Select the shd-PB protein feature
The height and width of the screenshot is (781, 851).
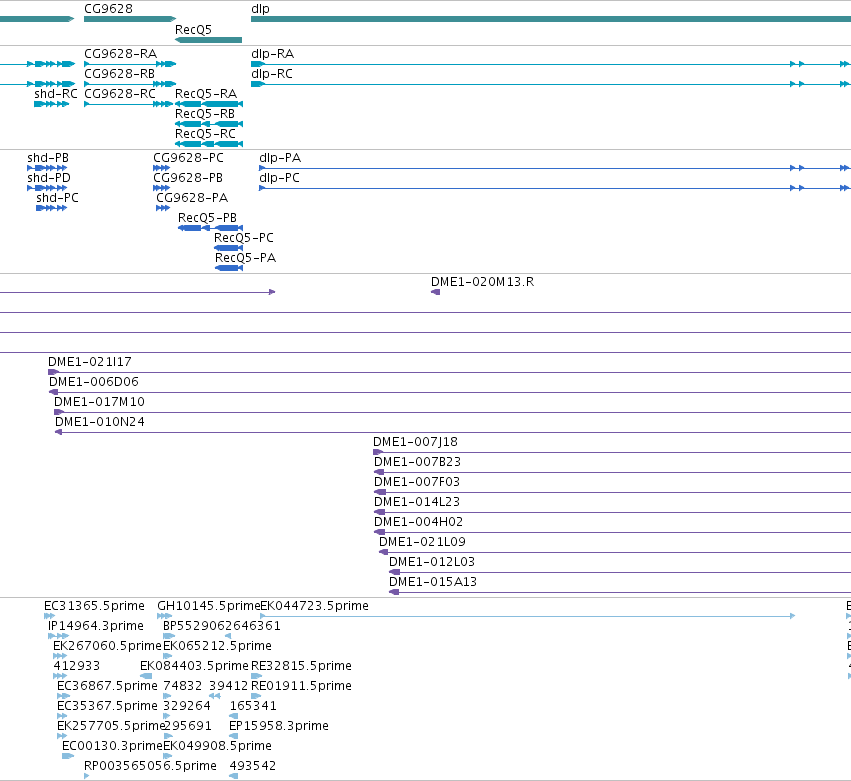pyautogui.click(x=47, y=168)
